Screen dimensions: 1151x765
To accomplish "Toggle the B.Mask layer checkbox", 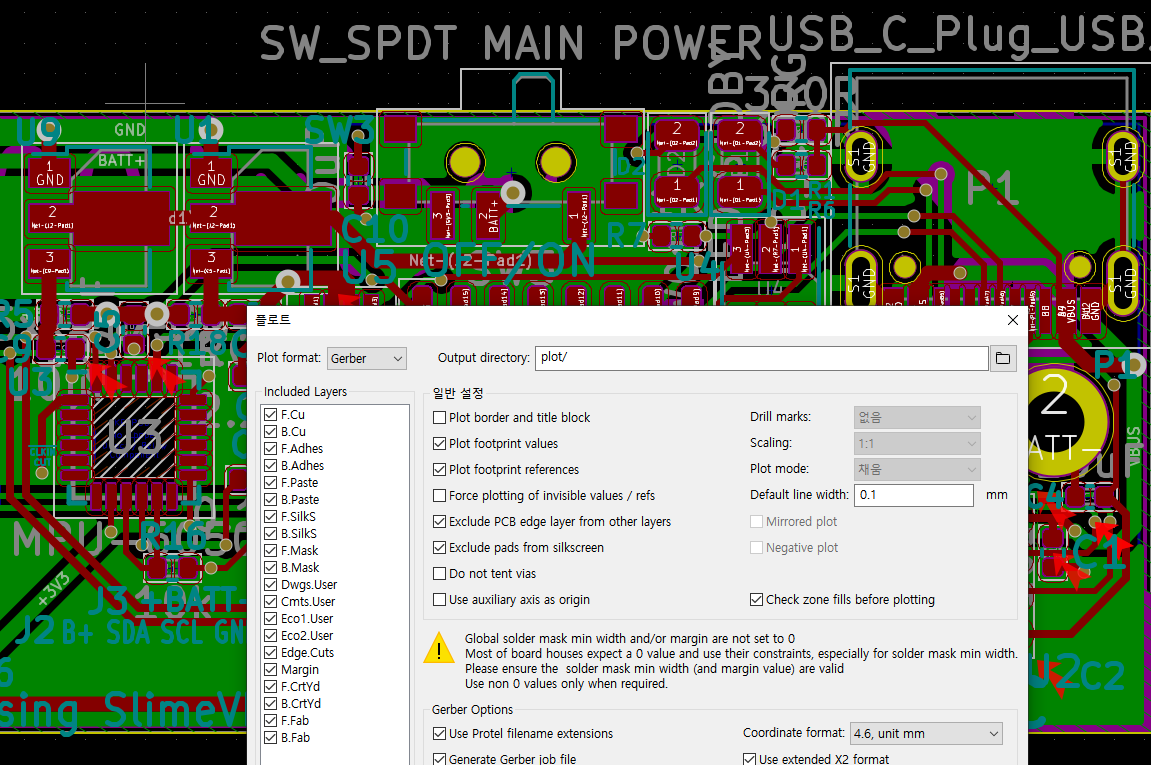I will [x=270, y=568].
